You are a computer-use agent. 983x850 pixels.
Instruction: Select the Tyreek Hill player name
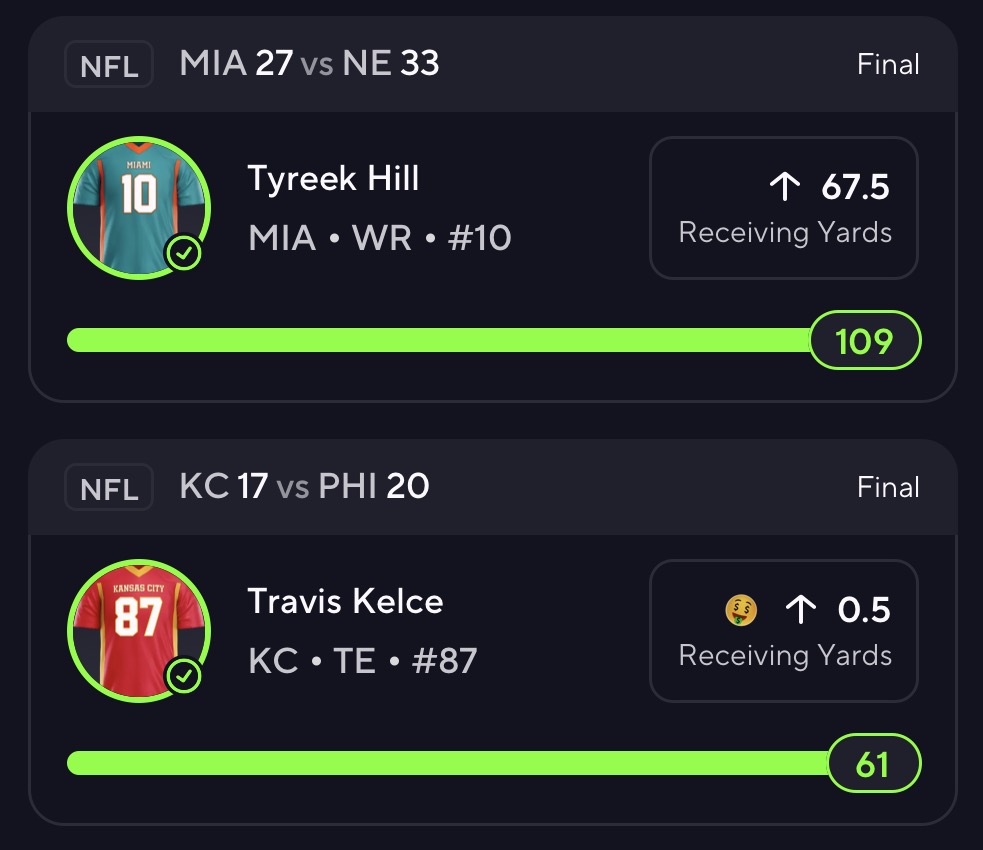point(333,179)
